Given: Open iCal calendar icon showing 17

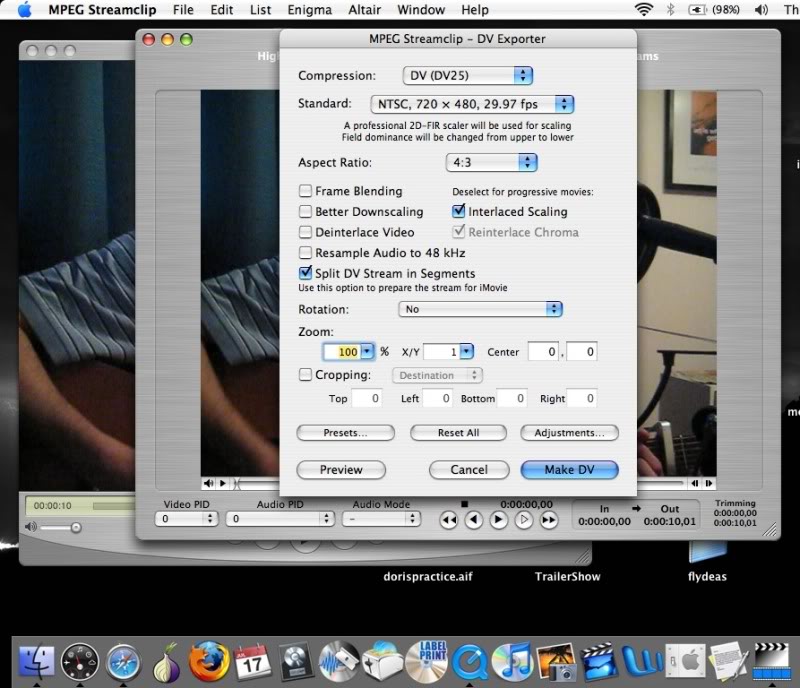Looking at the screenshot, I should pyautogui.click(x=252, y=661).
